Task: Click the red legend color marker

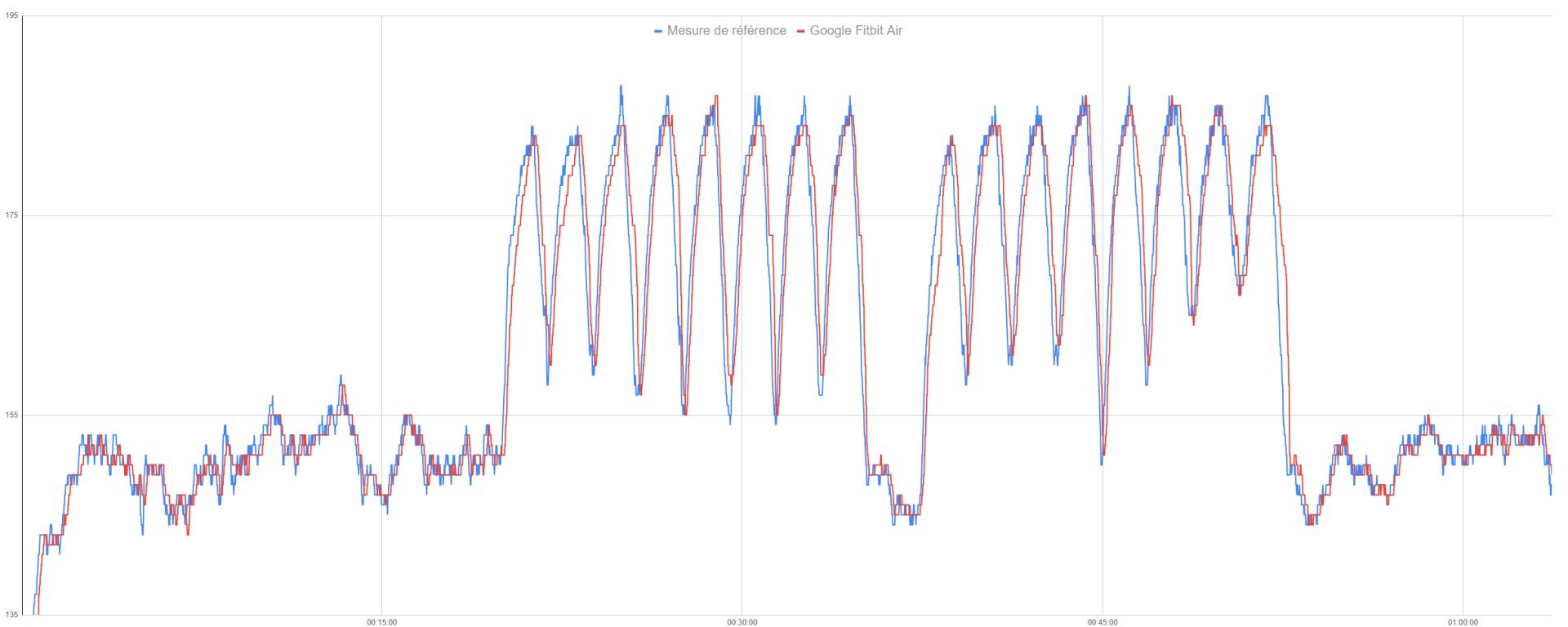Action: click(801, 31)
